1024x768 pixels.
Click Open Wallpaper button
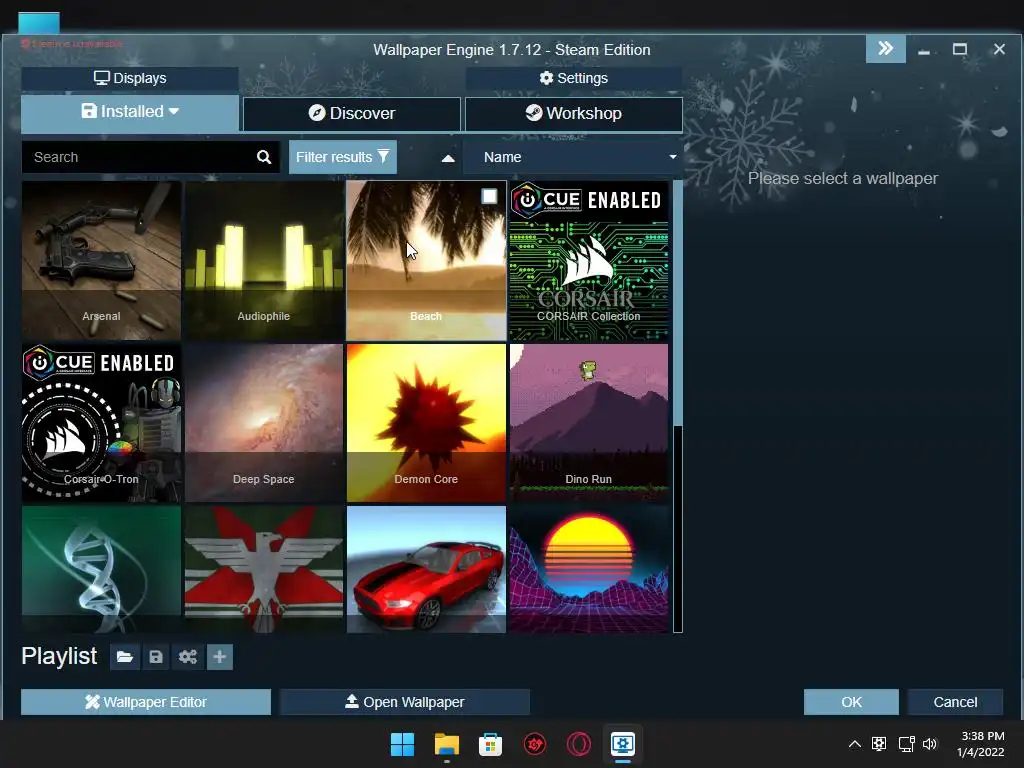click(x=404, y=702)
